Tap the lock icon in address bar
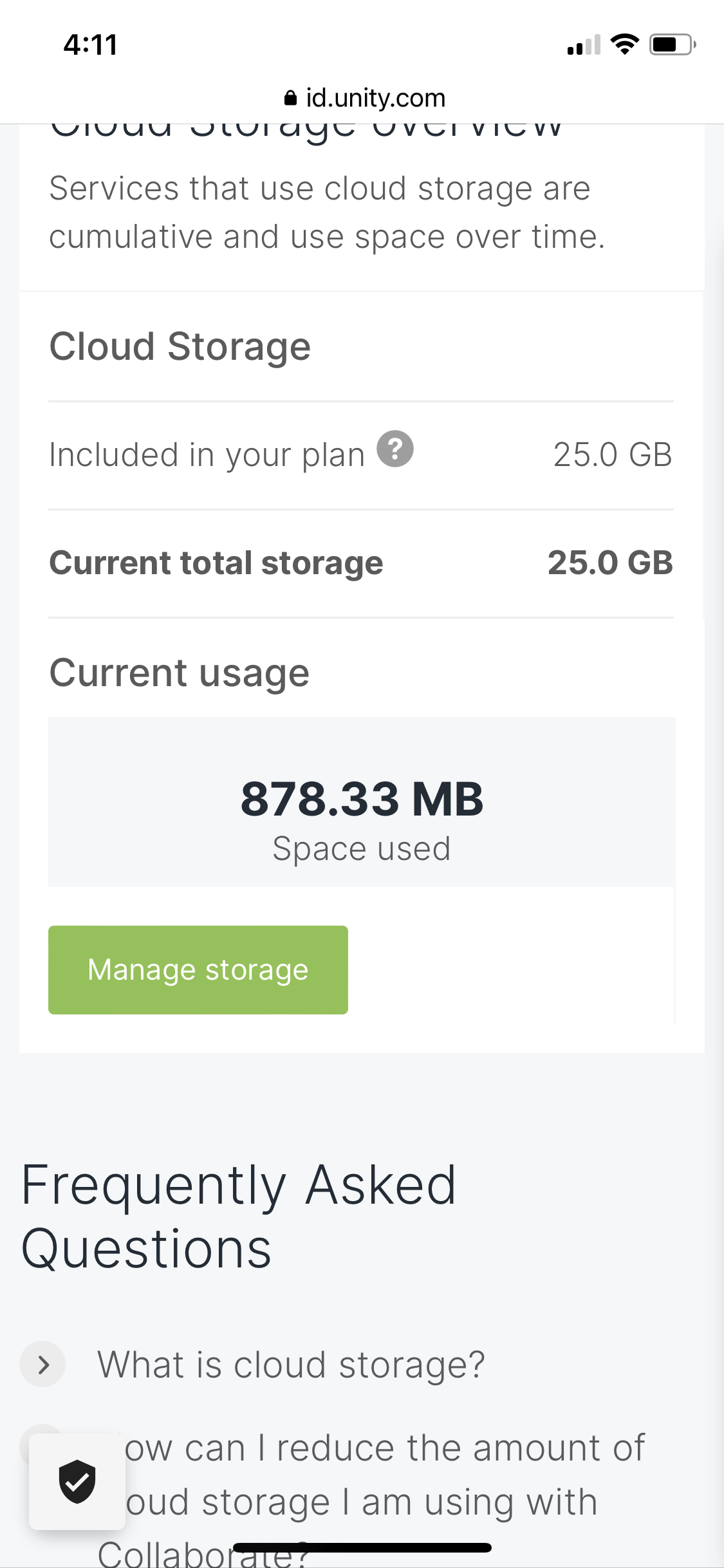Viewport: 724px width, 1568px height. pyautogui.click(x=290, y=98)
